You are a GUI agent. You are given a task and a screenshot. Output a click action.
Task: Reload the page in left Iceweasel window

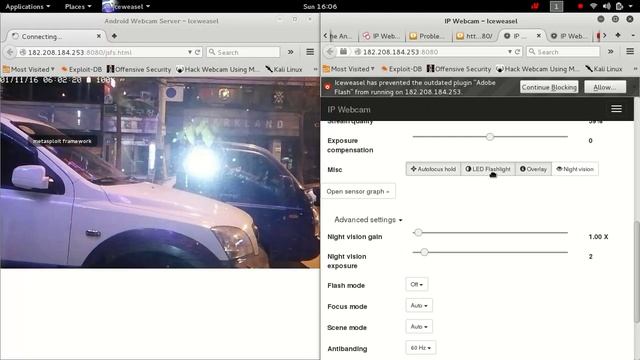(x=198, y=52)
